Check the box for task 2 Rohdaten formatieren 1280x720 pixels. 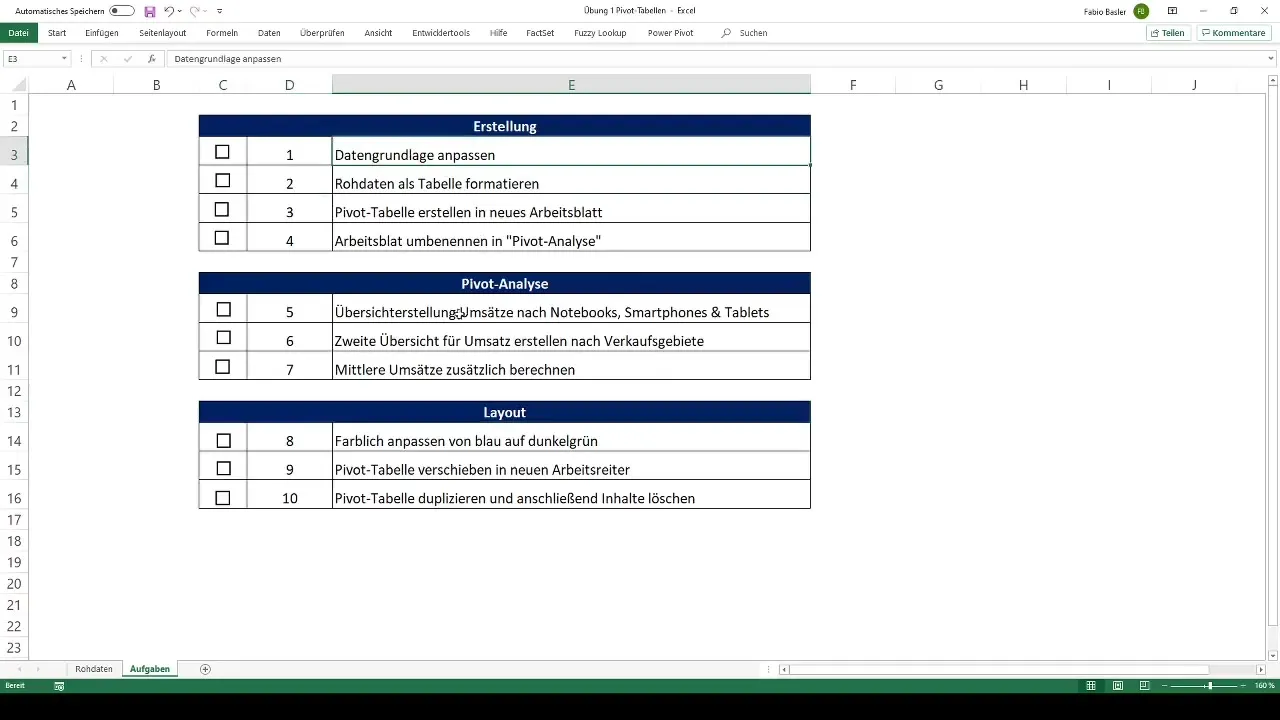point(223,181)
